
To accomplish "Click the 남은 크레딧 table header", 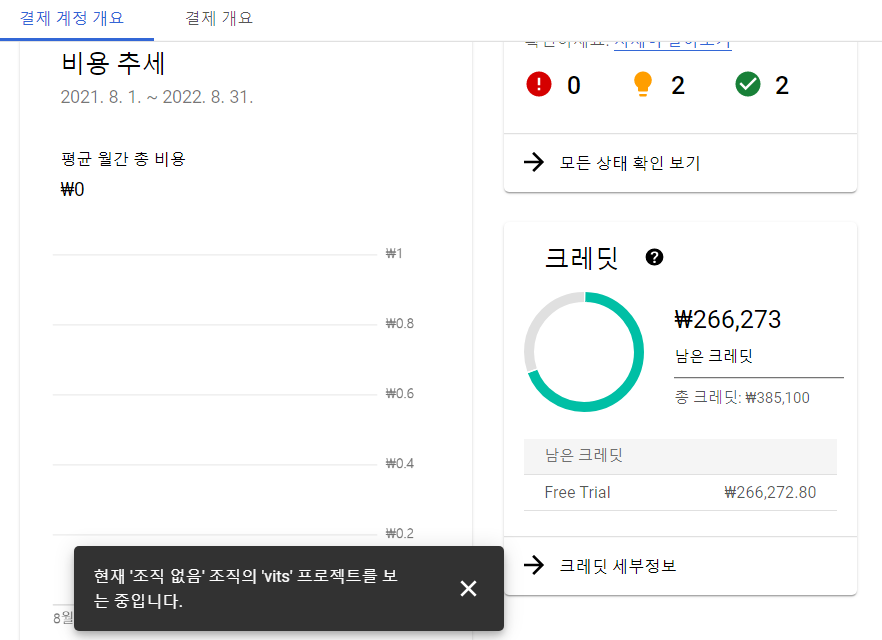I will point(680,456).
